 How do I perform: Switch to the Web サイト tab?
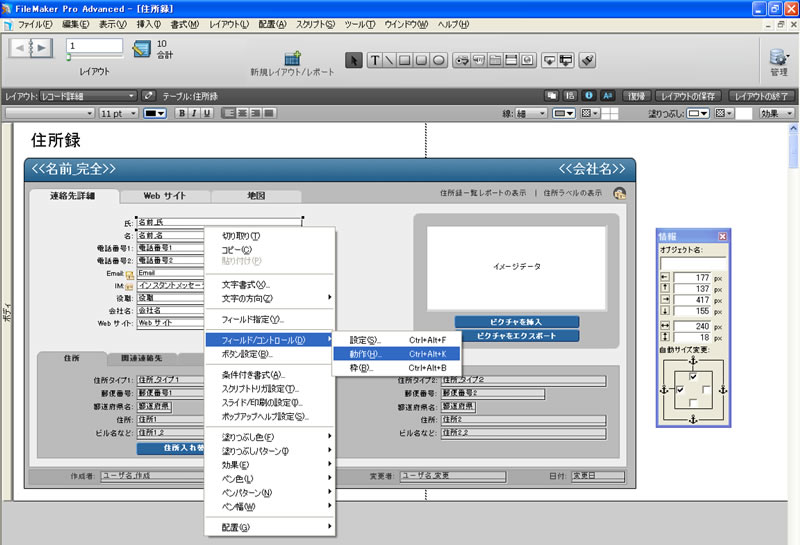tap(164, 196)
